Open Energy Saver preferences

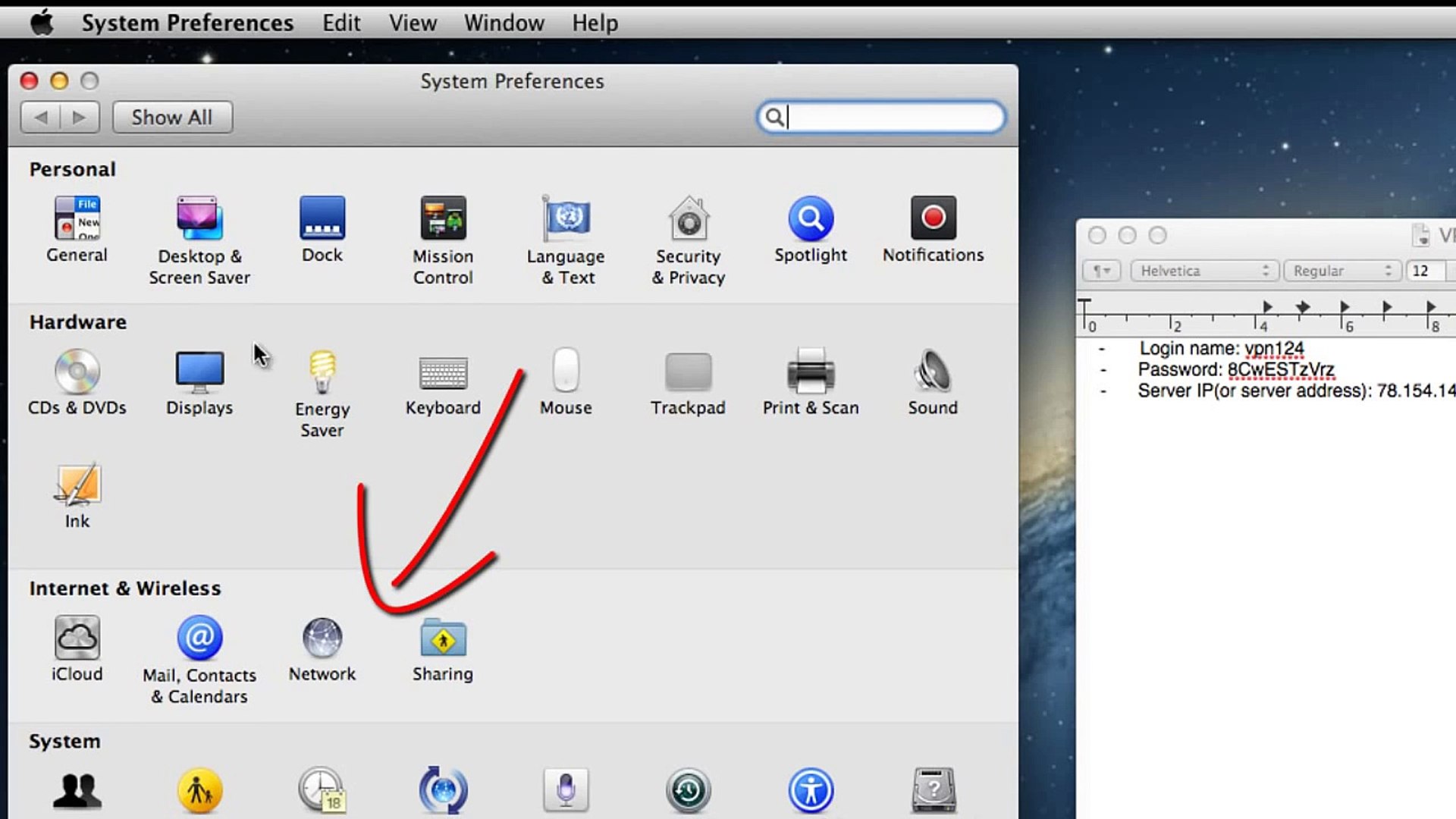pyautogui.click(x=322, y=373)
